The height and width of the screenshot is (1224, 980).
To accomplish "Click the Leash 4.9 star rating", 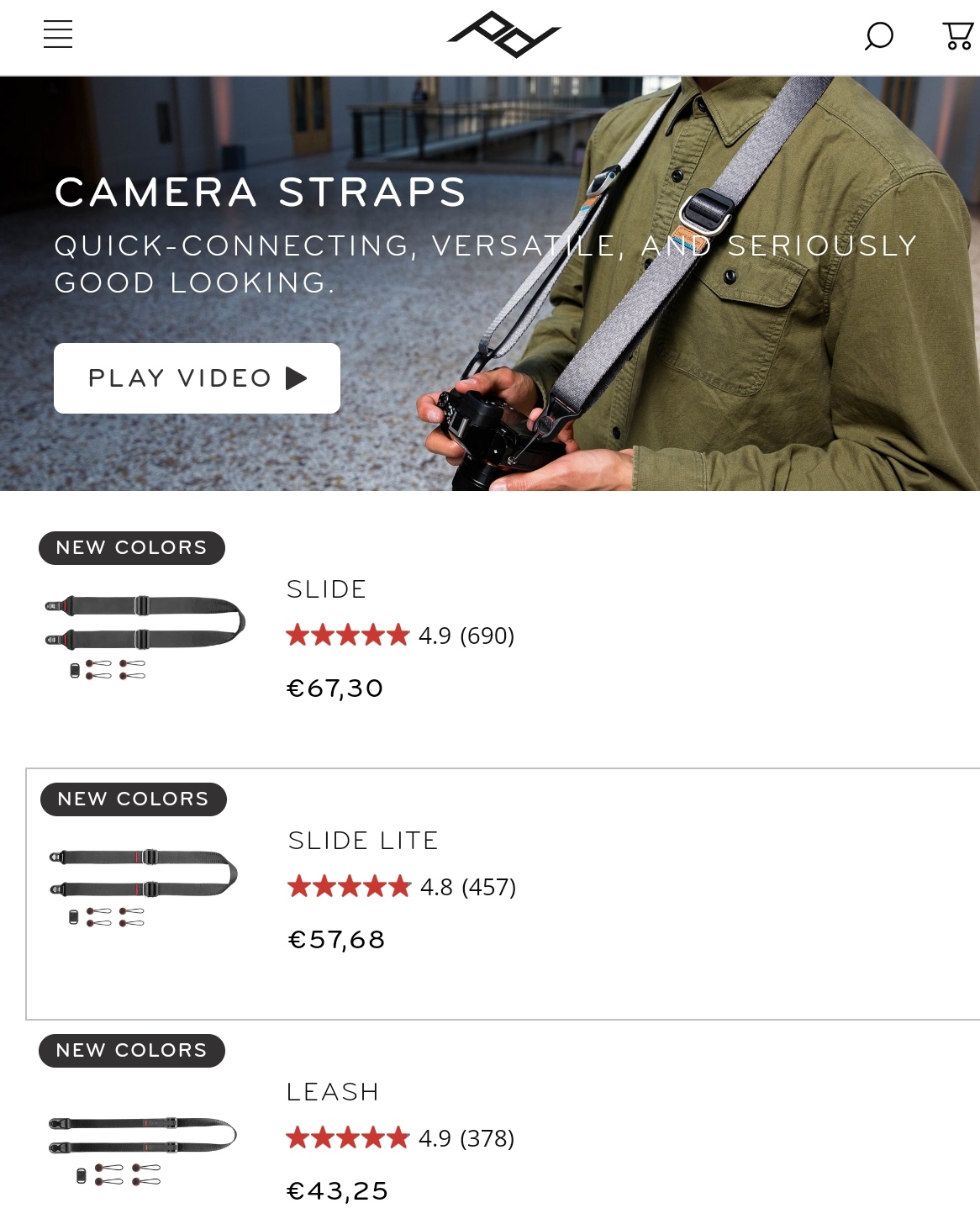I will tap(400, 1138).
